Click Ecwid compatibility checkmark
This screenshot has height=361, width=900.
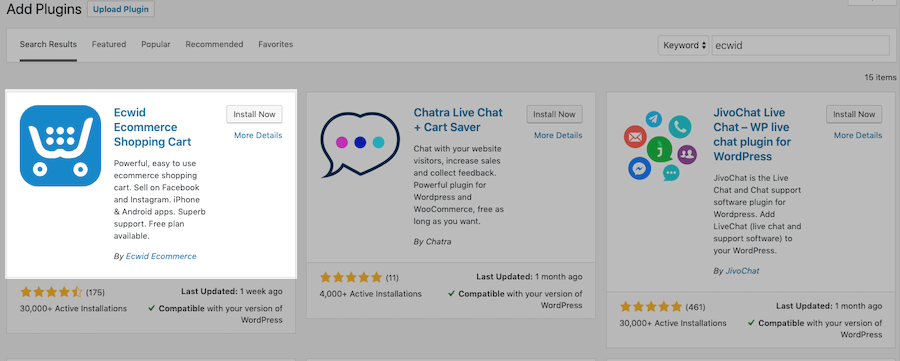[x=152, y=308]
